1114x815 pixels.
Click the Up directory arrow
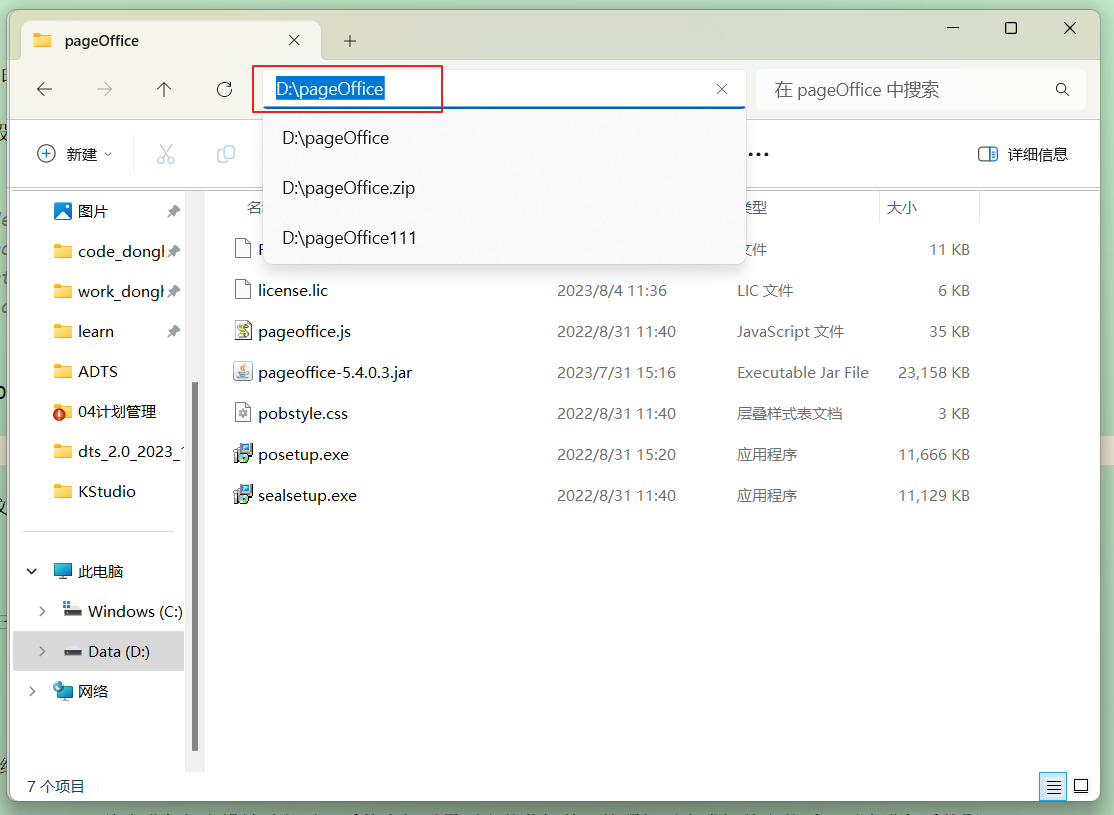click(x=164, y=89)
